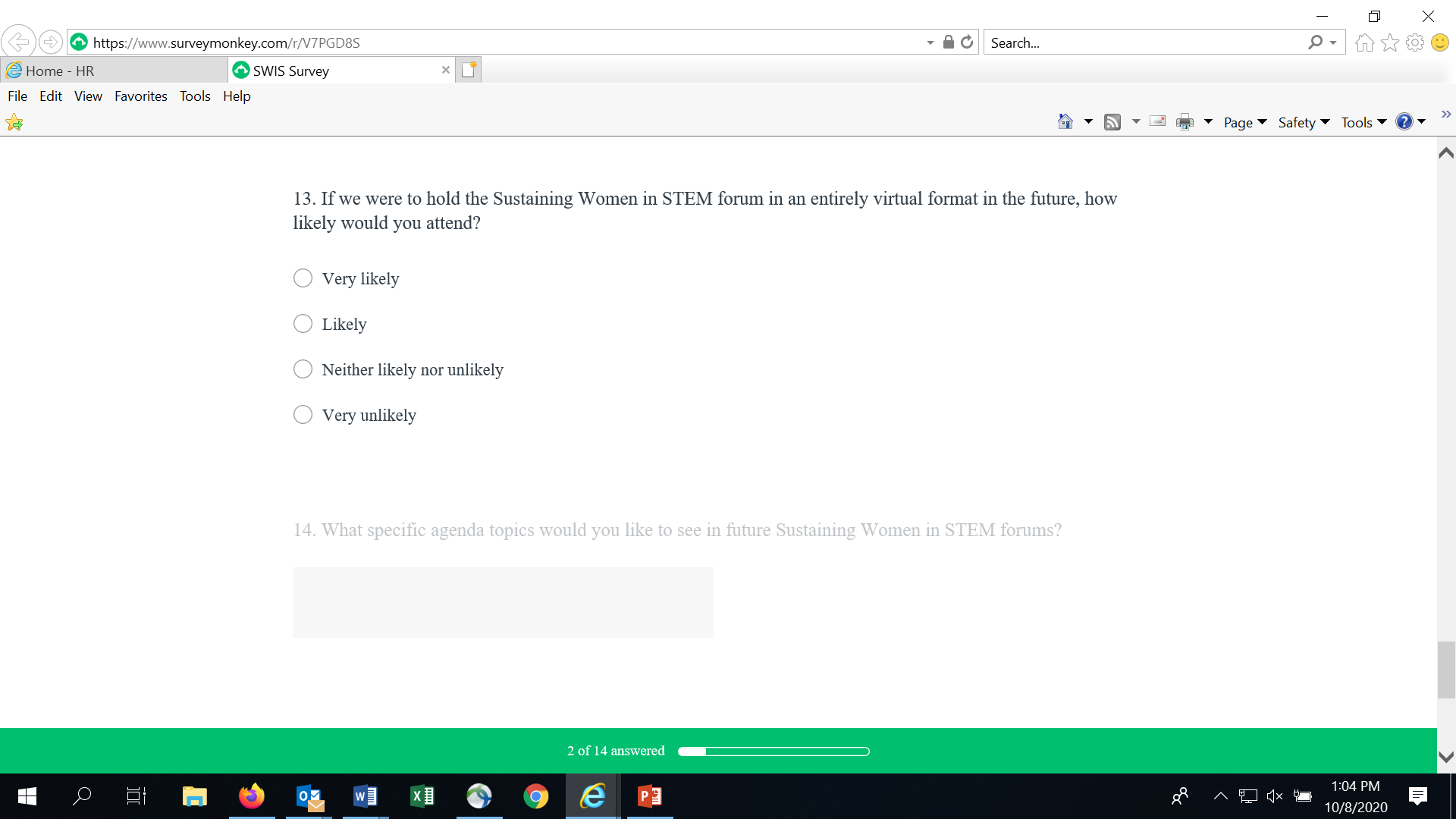Screen dimensions: 1456x819
Task: Select the Neither likely nor unlikely option
Action: click(x=303, y=369)
